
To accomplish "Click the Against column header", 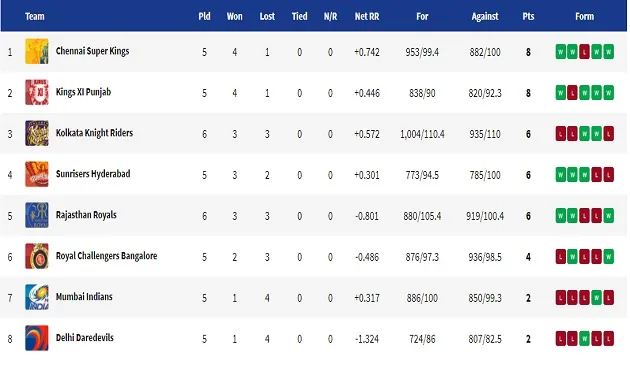I will [485, 16].
